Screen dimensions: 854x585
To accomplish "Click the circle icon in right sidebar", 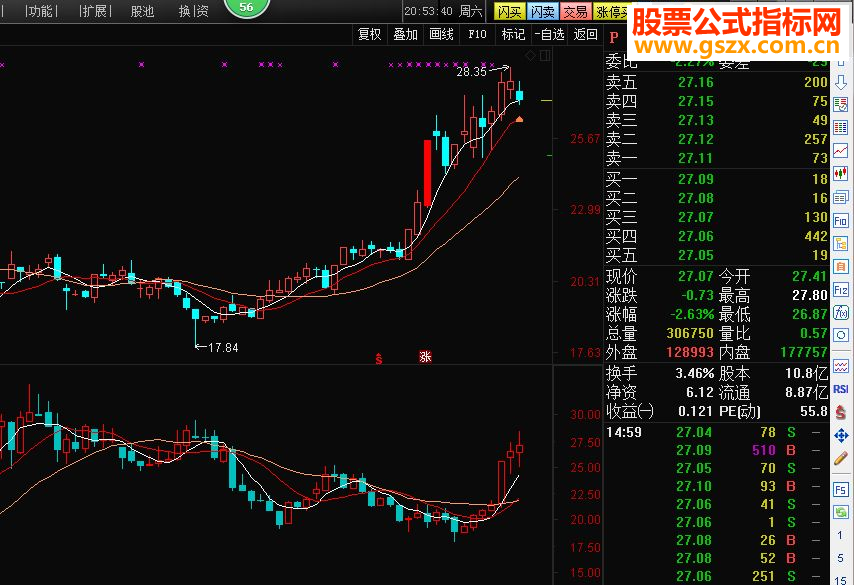I will pyautogui.click(x=841, y=336).
